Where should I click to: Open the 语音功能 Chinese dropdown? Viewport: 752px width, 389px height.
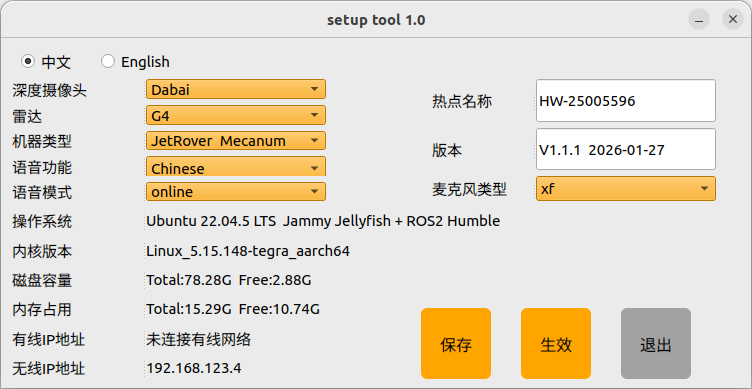[235, 166]
